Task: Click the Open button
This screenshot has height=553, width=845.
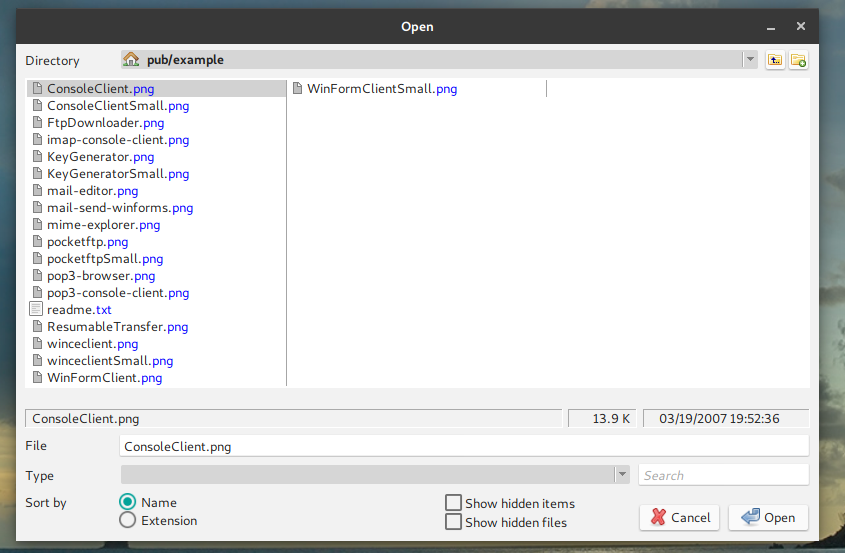Action: pyautogui.click(x=768, y=517)
